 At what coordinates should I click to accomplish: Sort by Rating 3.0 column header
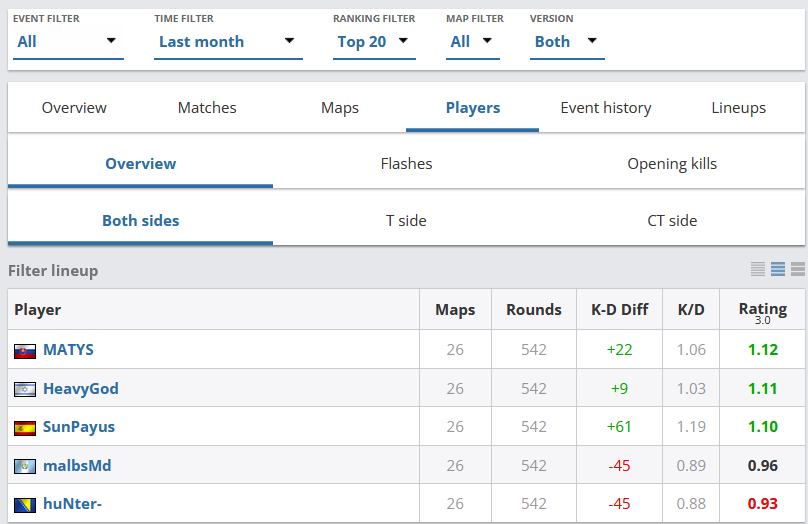(763, 311)
